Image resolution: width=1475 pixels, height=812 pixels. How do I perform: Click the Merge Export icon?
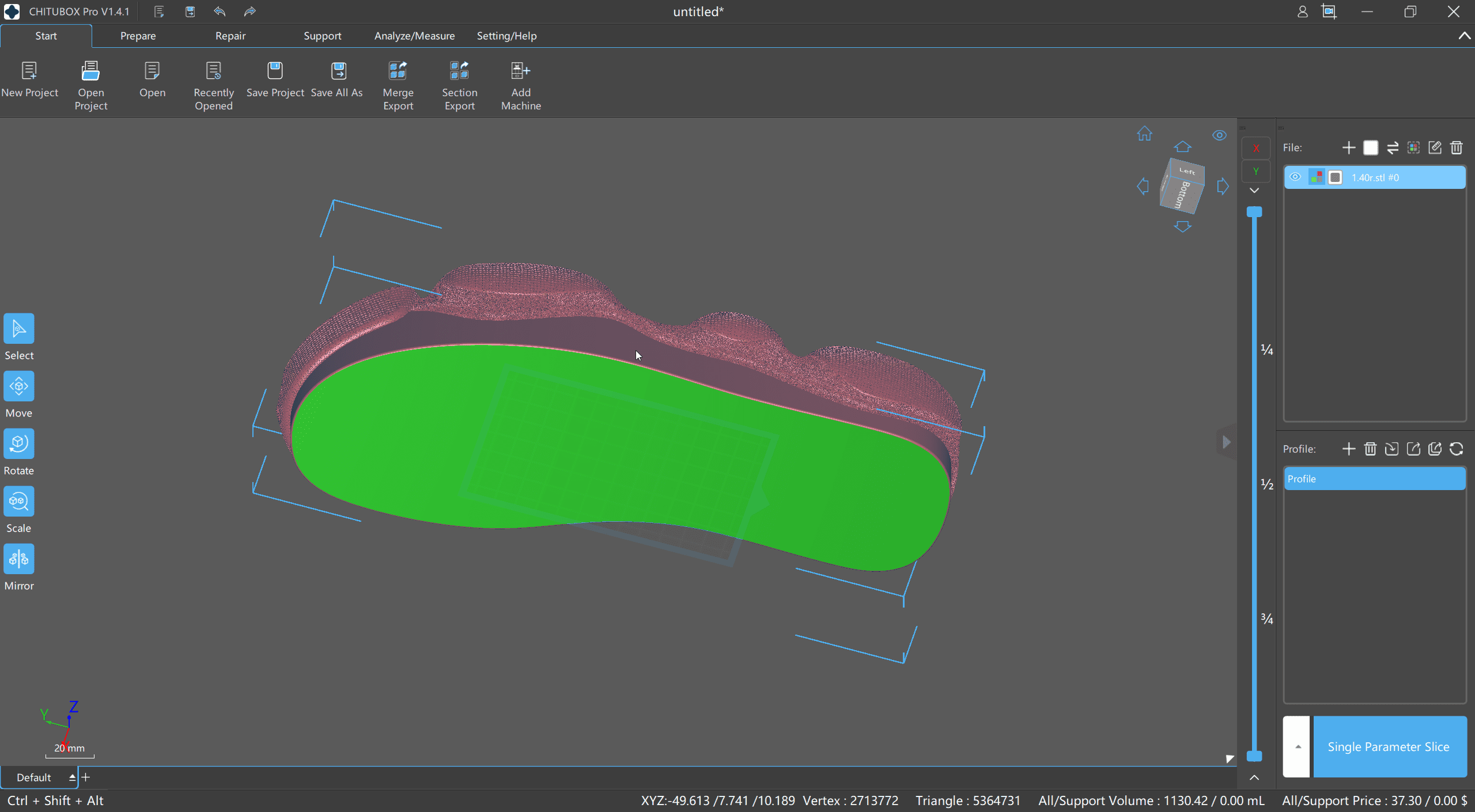click(398, 71)
